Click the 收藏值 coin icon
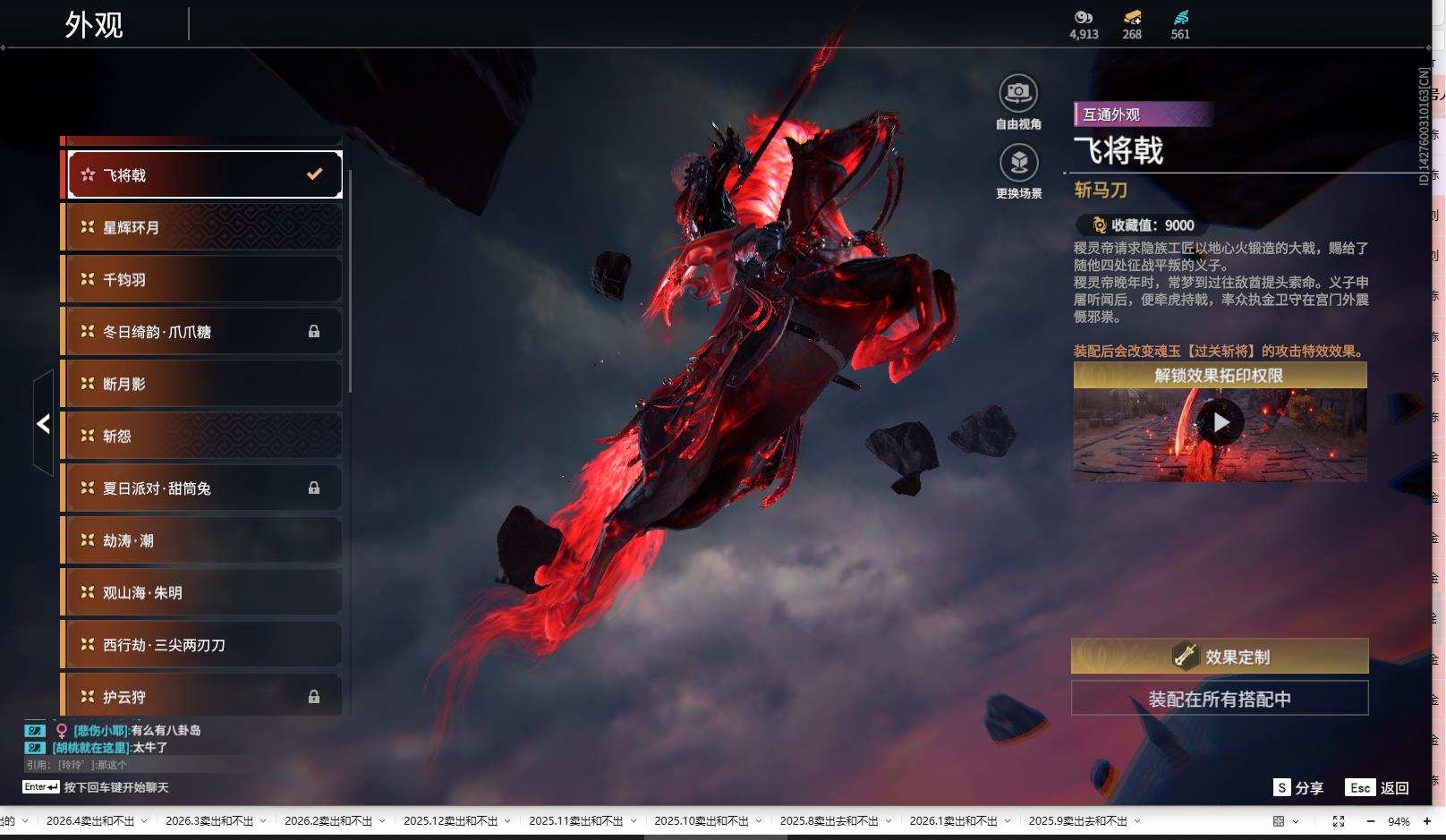This screenshot has height=840, width=1446. [1099, 225]
